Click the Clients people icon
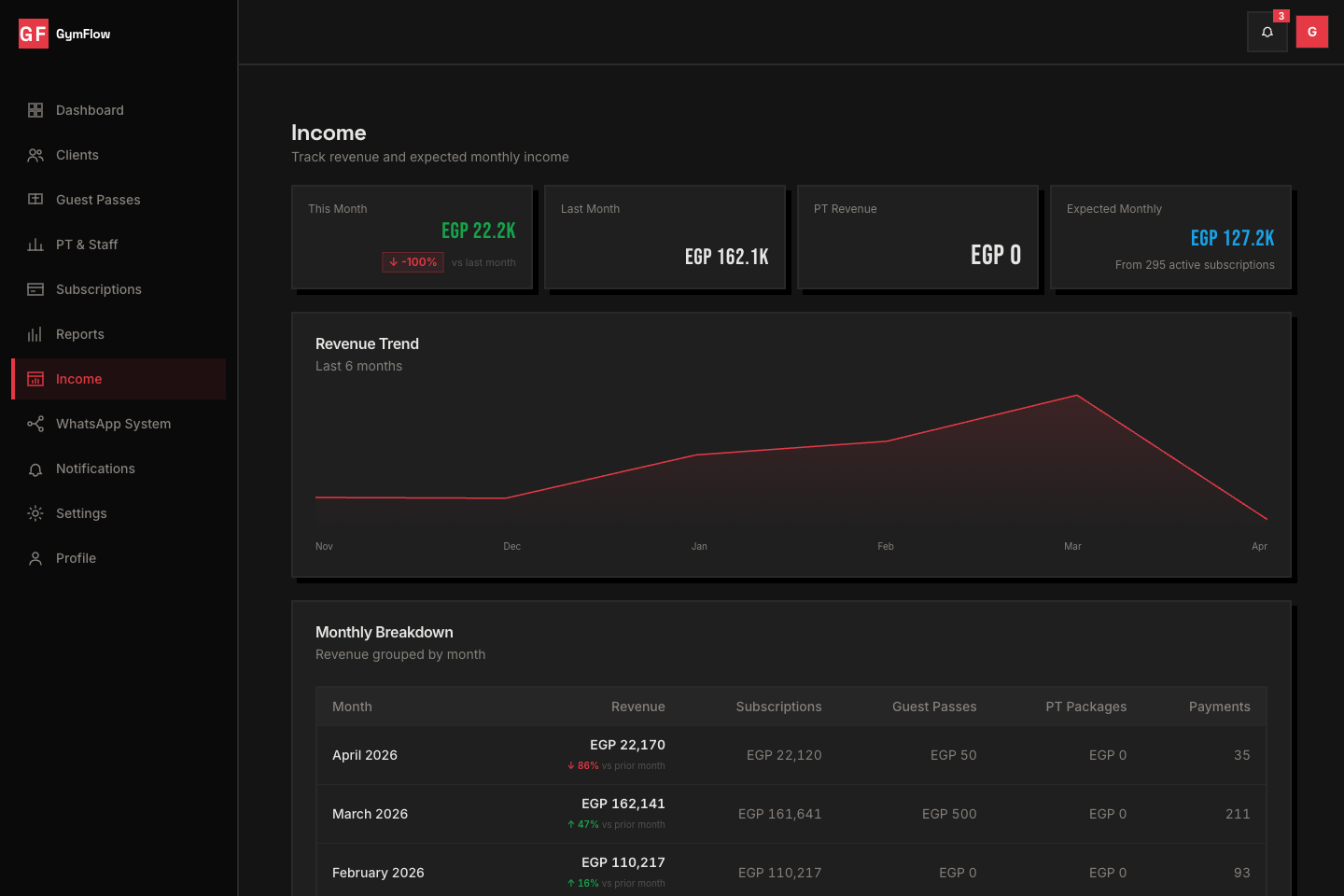The image size is (1344, 896). 35,155
